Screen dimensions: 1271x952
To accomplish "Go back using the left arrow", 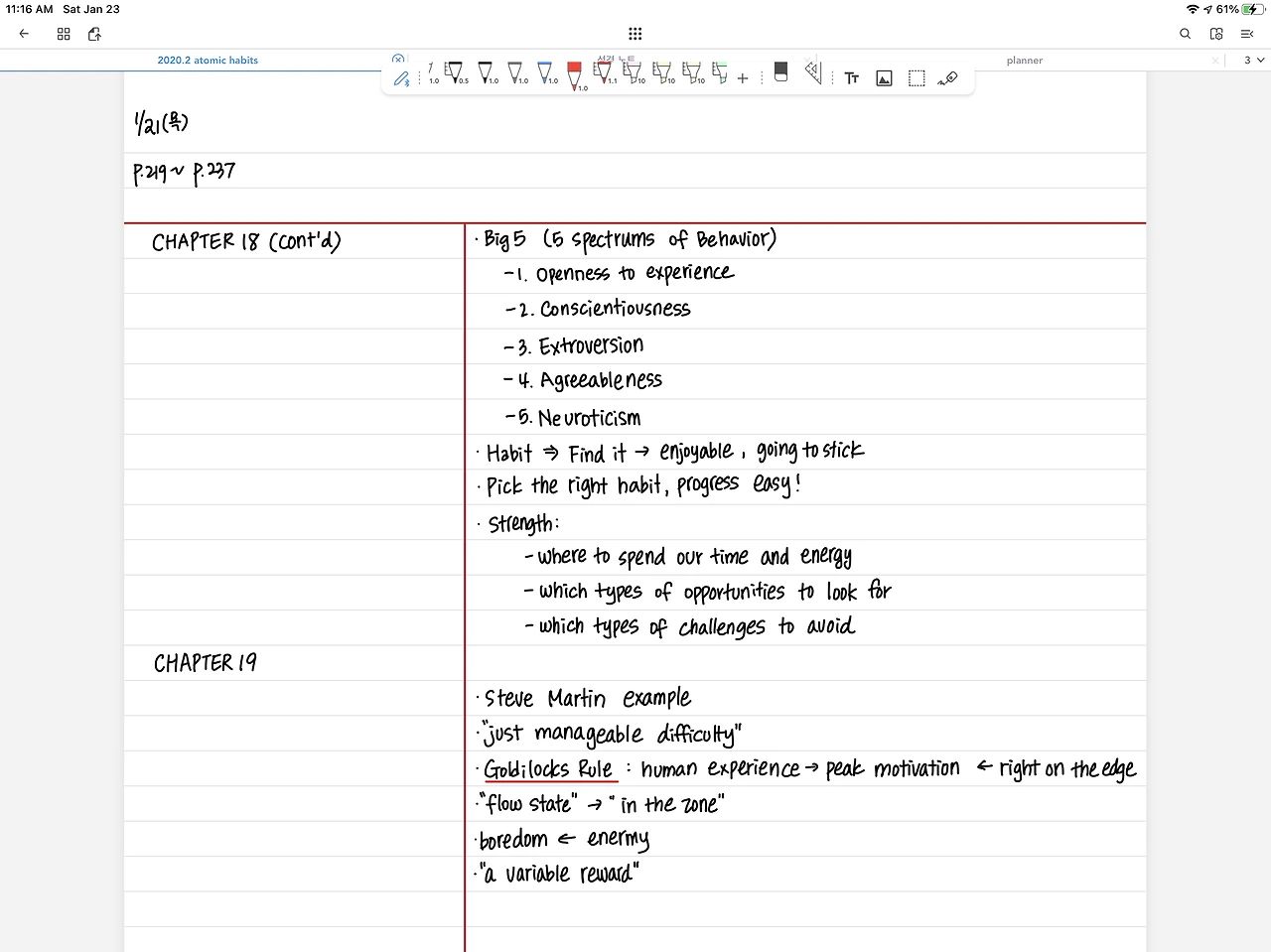I will point(24,34).
